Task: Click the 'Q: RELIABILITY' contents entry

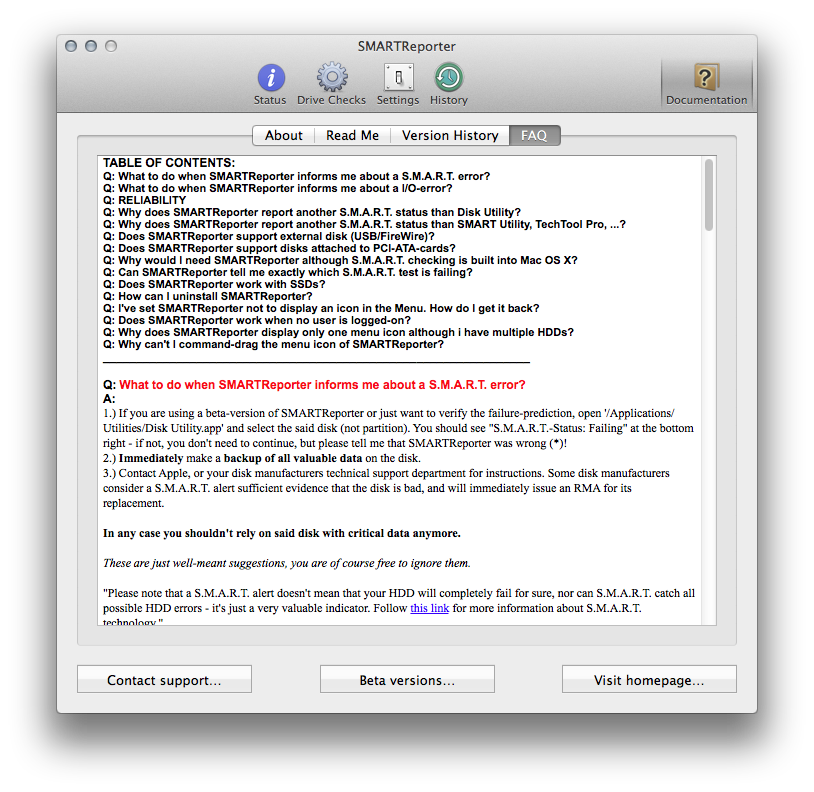Action: click(x=144, y=200)
